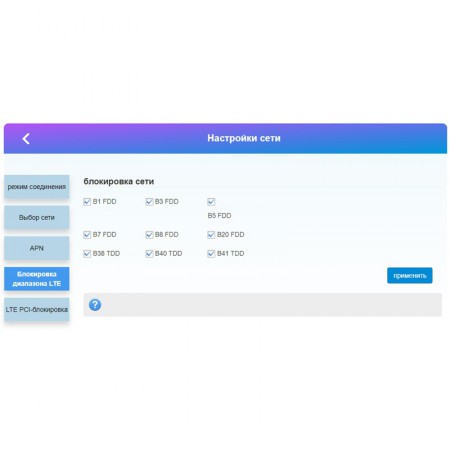450x450 pixels.
Task: Click the применить apply button
Action: pyautogui.click(x=410, y=276)
